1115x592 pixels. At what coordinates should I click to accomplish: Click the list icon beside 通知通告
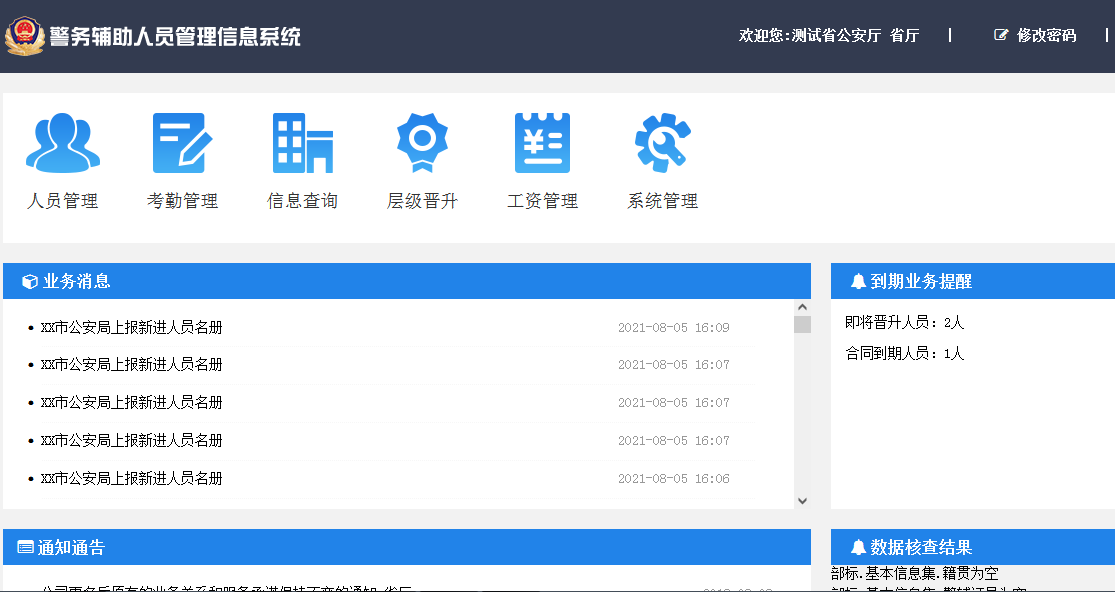tap(26, 548)
